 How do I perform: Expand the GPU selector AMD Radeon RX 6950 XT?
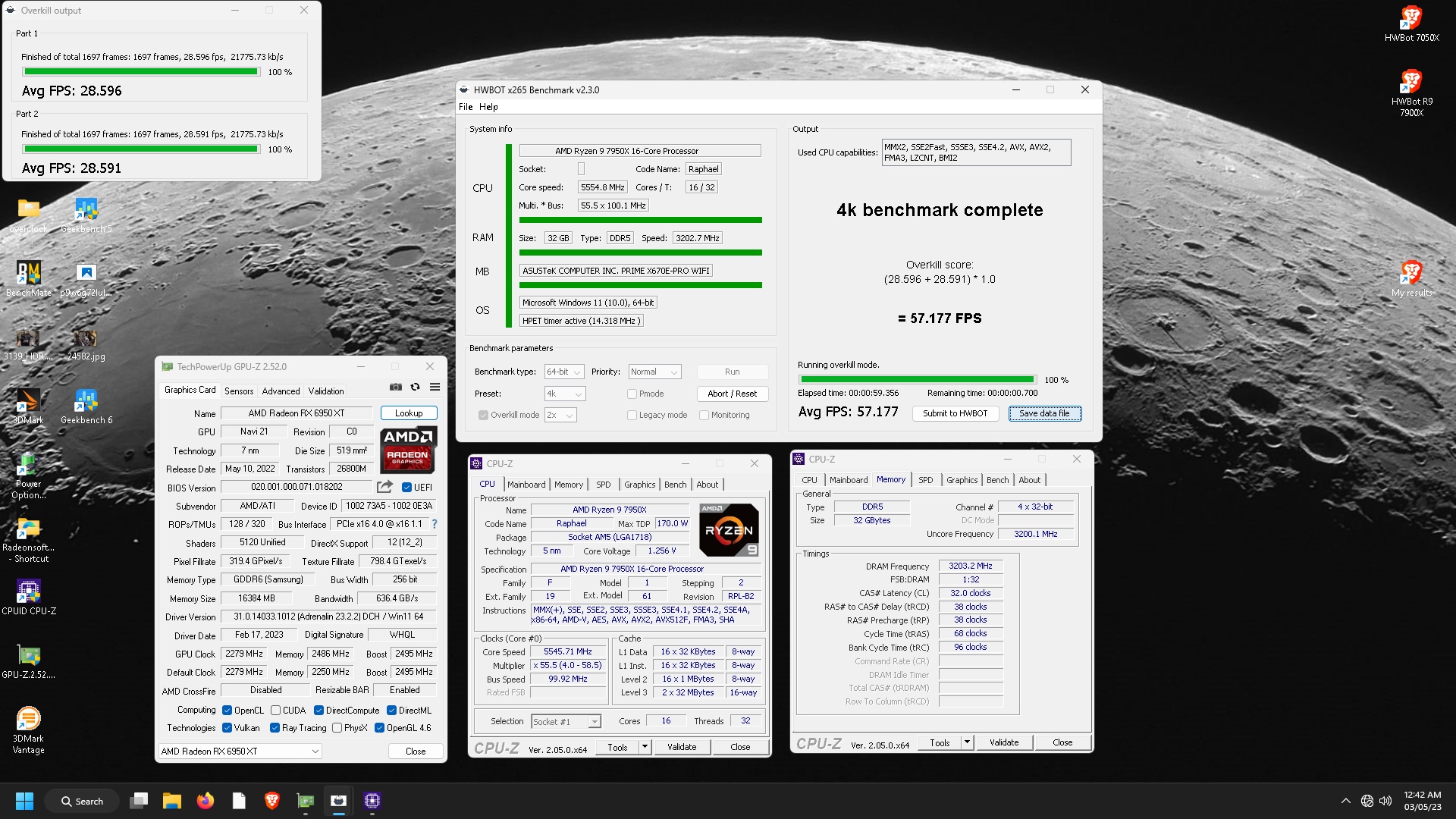[240, 752]
